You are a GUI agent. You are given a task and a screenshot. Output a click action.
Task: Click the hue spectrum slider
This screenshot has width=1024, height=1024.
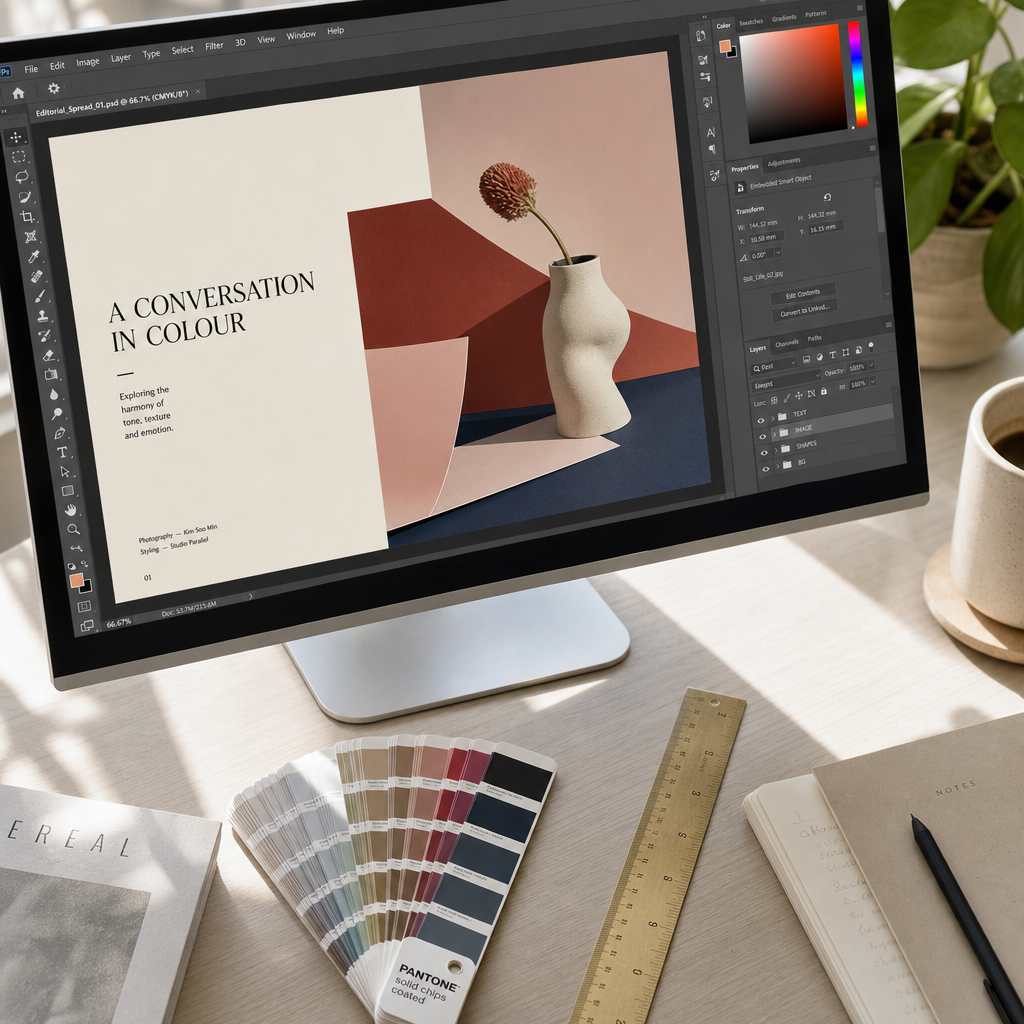pos(857,74)
